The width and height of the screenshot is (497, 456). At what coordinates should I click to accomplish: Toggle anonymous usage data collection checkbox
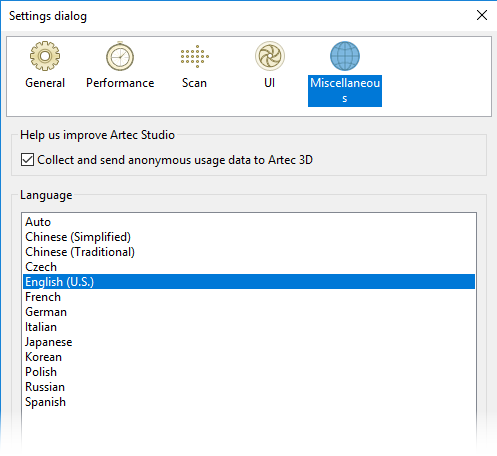coord(27,160)
